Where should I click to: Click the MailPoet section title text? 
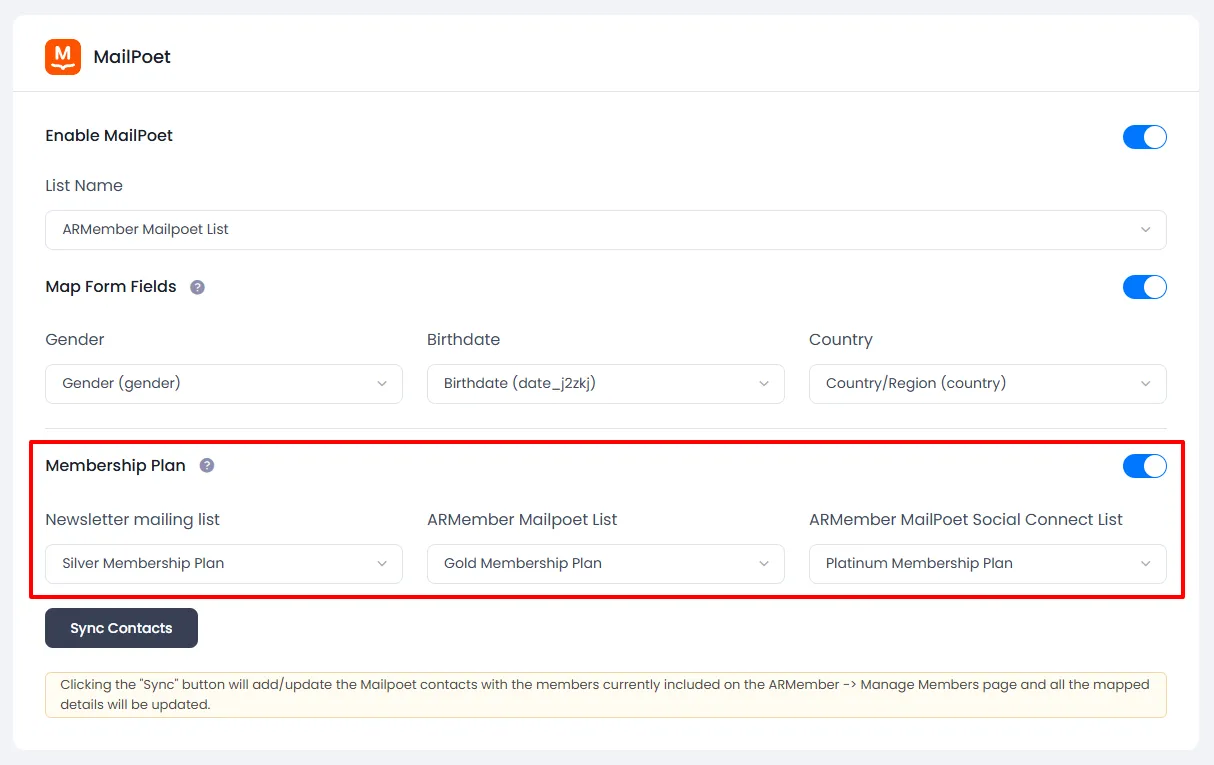click(x=132, y=57)
